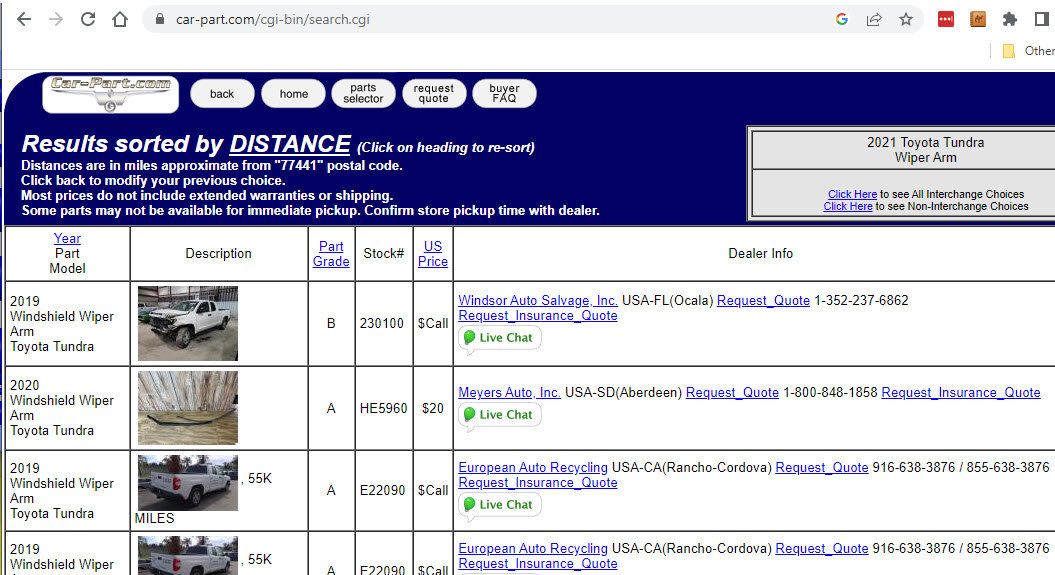Start Live Chat with Meyers Auto

(500, 414)
